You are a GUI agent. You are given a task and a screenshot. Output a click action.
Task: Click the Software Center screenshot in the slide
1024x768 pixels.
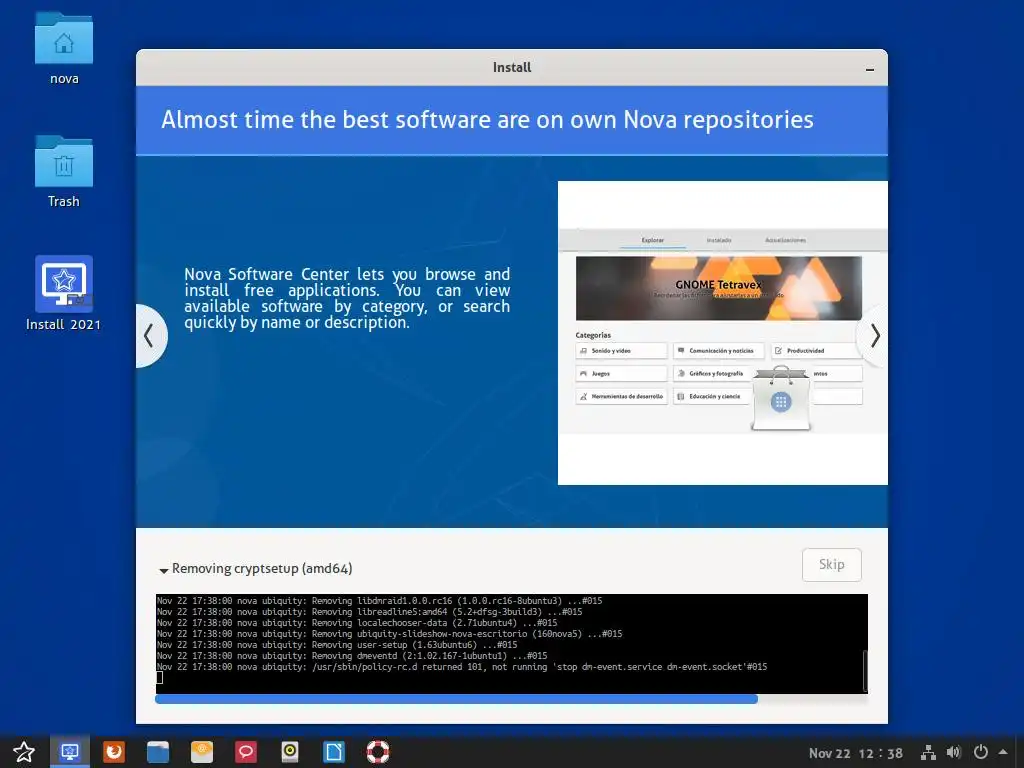pos(722,332)
